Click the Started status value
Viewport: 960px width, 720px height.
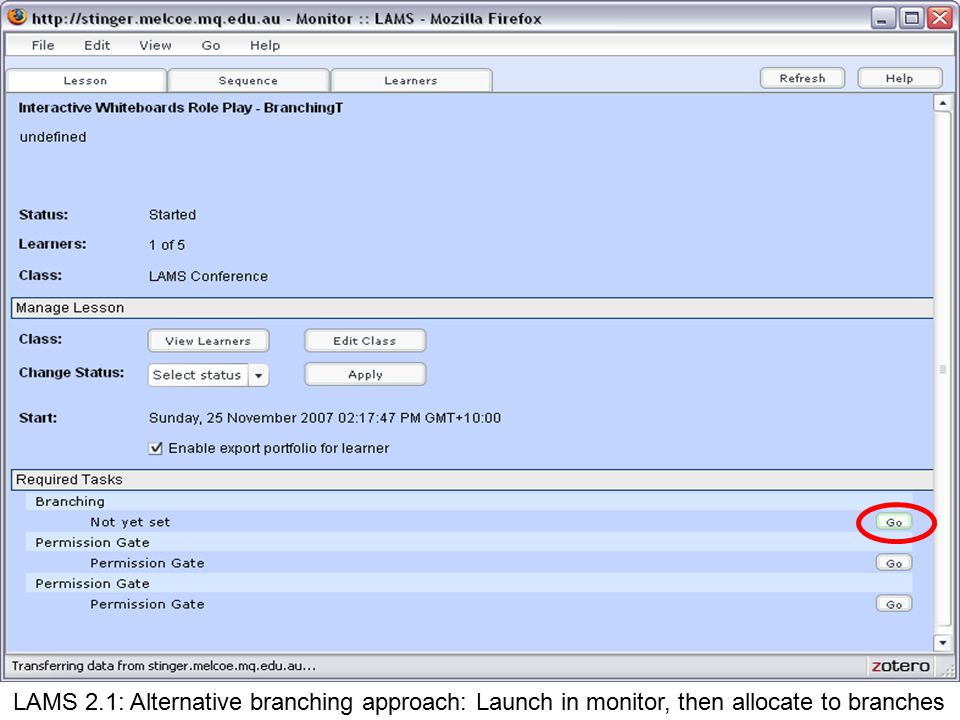[x=172, y=215]
